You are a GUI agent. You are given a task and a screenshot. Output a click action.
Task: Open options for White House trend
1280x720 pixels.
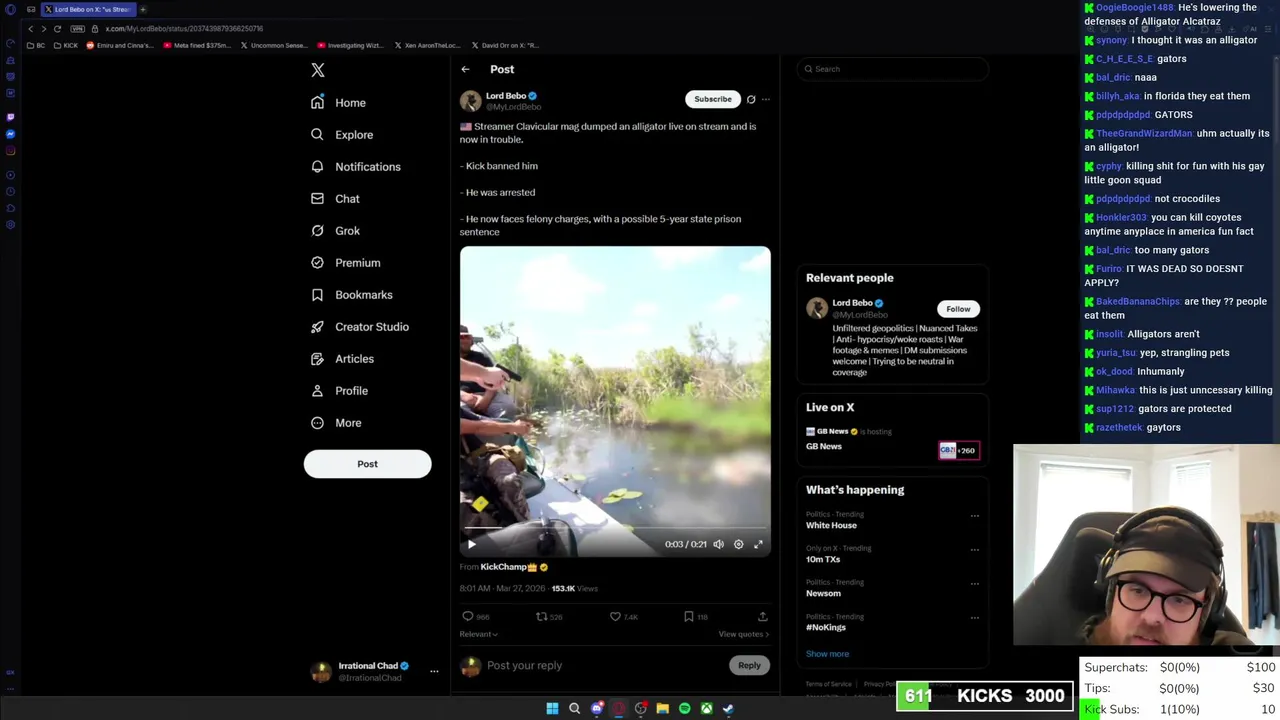[974, 516]
